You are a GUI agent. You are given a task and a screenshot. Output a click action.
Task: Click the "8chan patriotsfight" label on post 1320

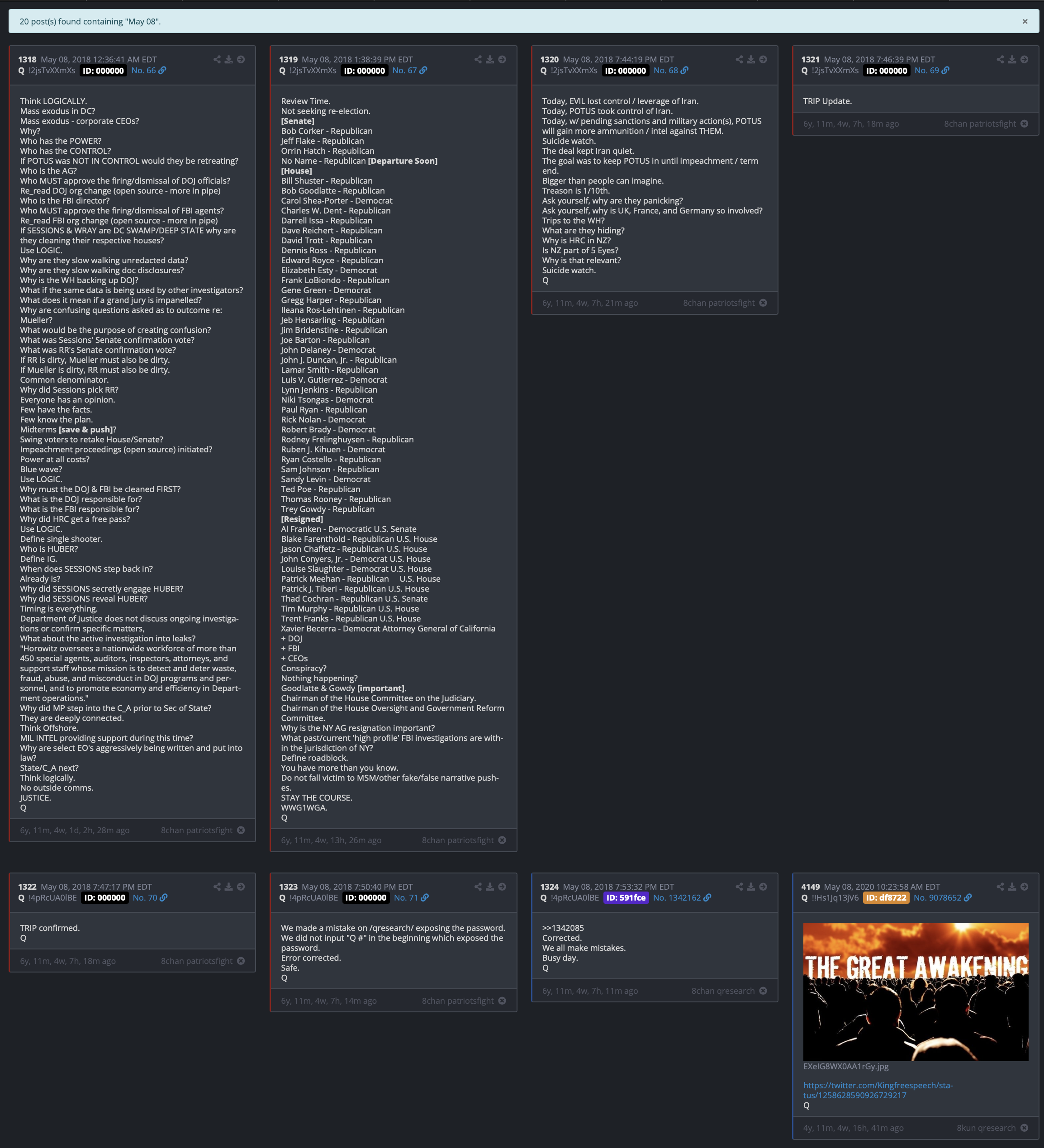(x=719, y=303)
